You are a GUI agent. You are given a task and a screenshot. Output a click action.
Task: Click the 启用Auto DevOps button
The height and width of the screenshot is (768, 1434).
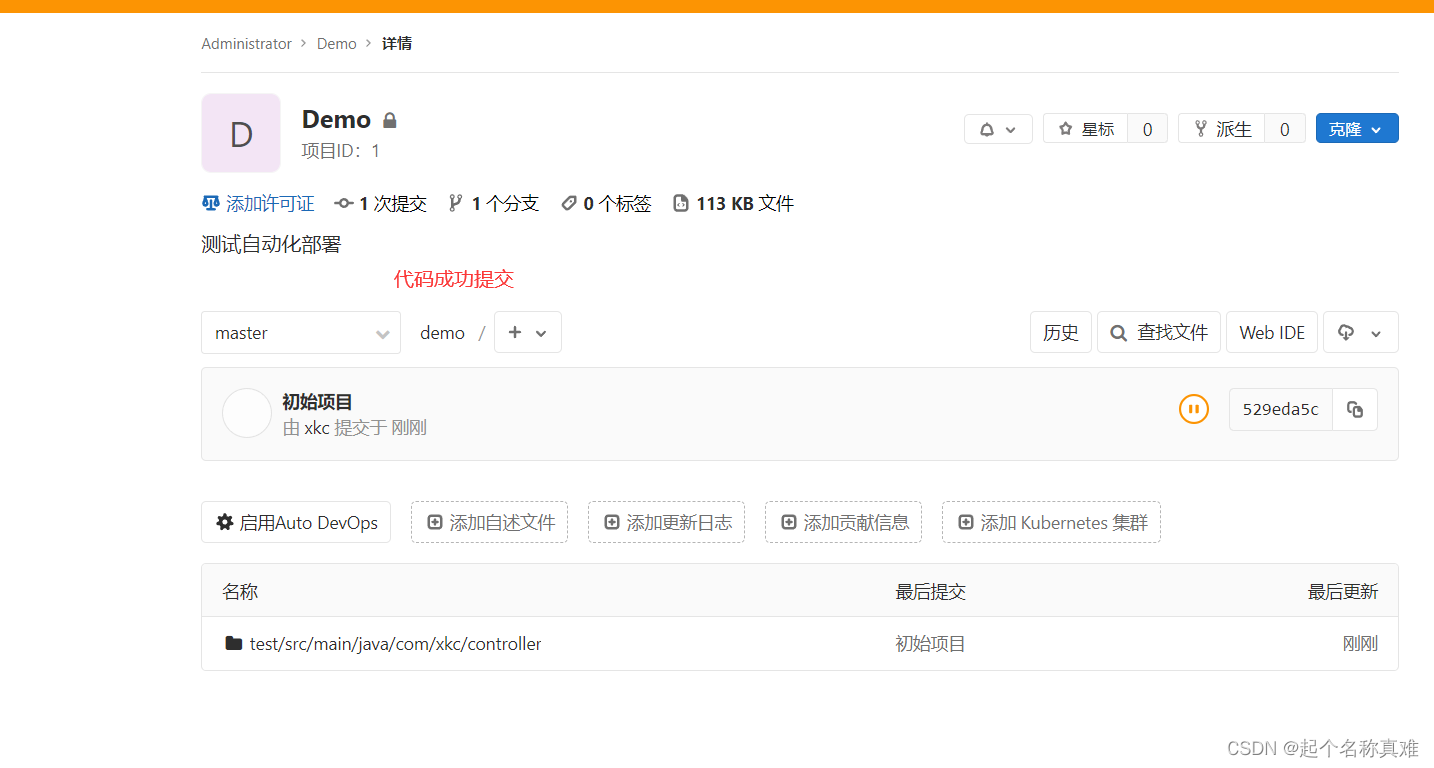tap(296, 522)
